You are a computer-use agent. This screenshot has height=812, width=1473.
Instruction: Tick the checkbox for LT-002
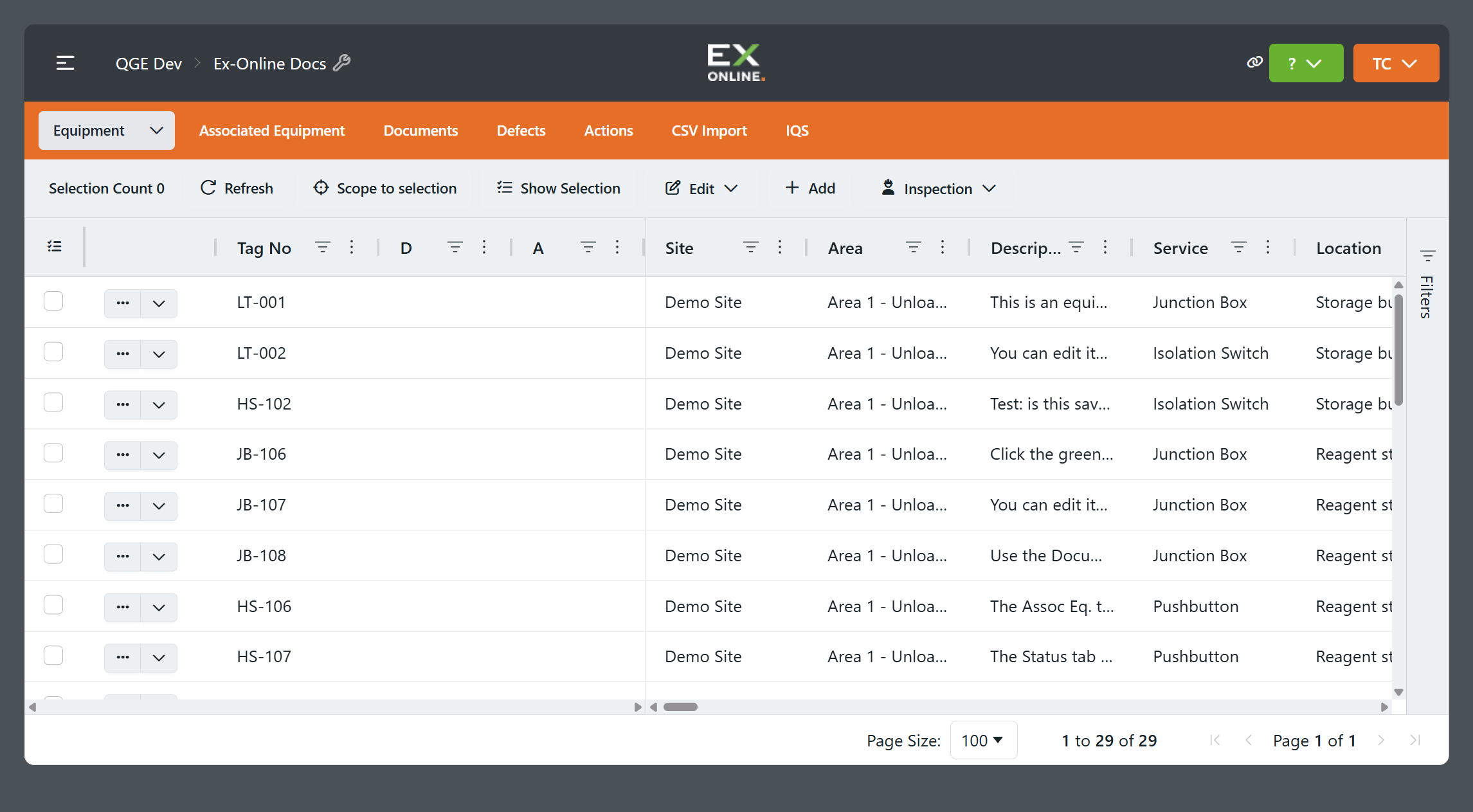[53, 352]
